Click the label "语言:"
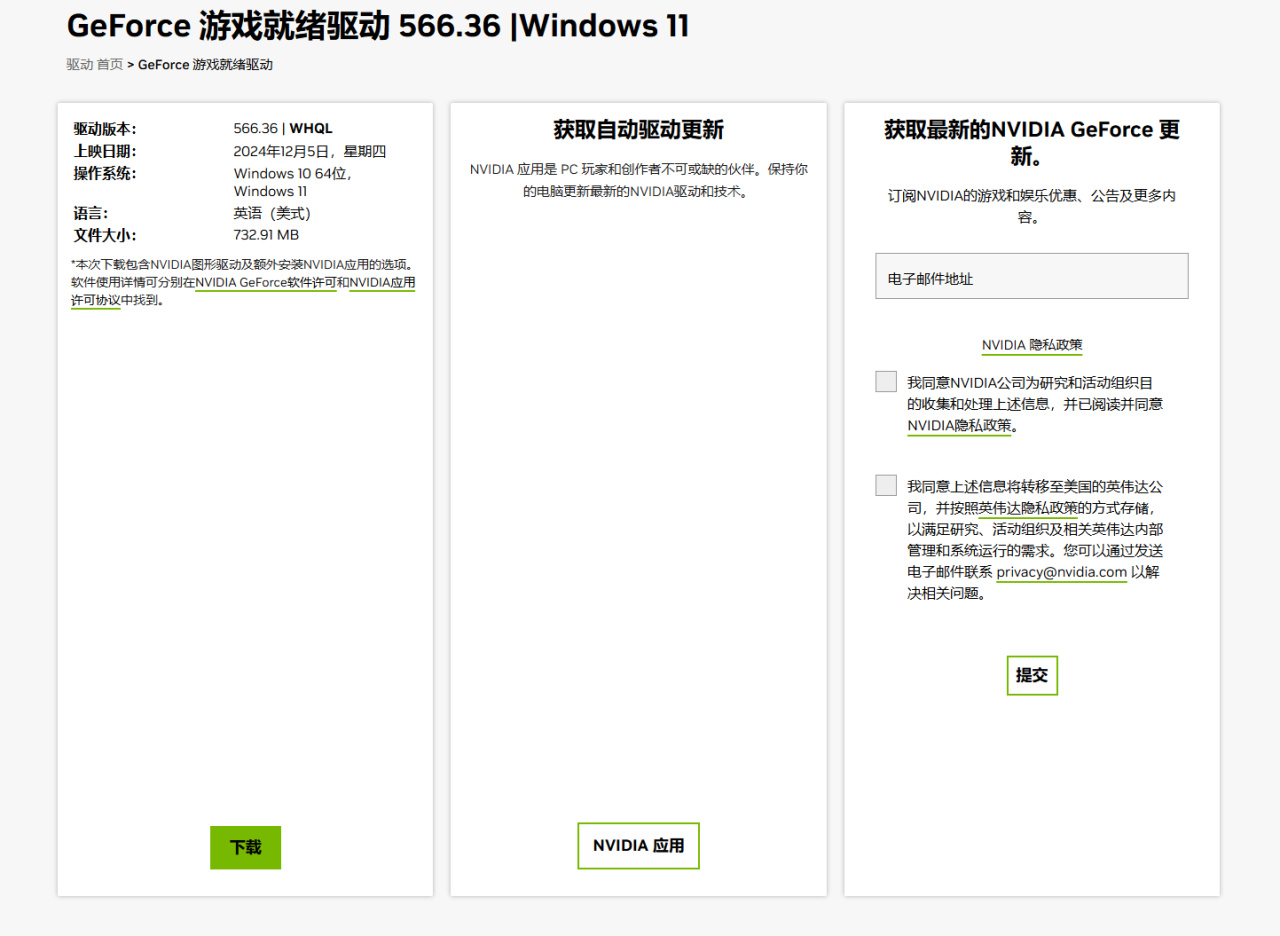 pyautogui.click(x=91, y=213)
